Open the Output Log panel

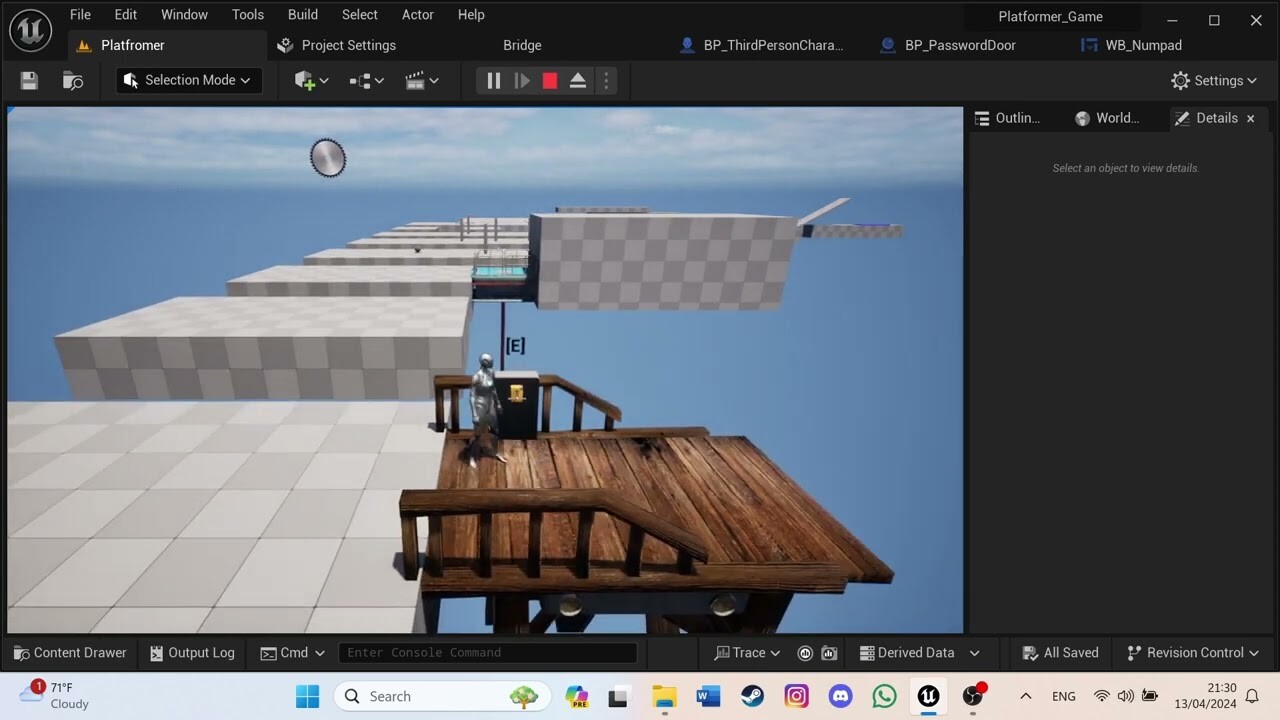(x=192, y=652)
